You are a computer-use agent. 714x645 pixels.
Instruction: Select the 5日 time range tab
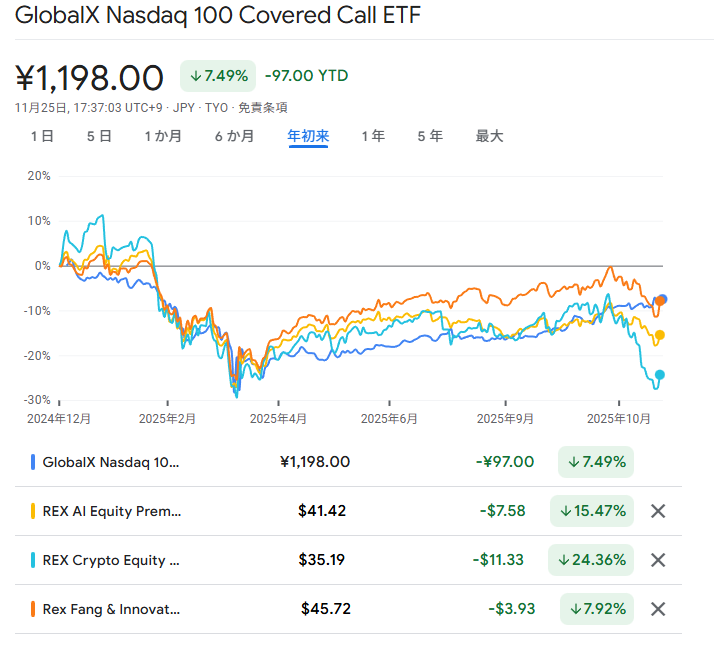99,136
